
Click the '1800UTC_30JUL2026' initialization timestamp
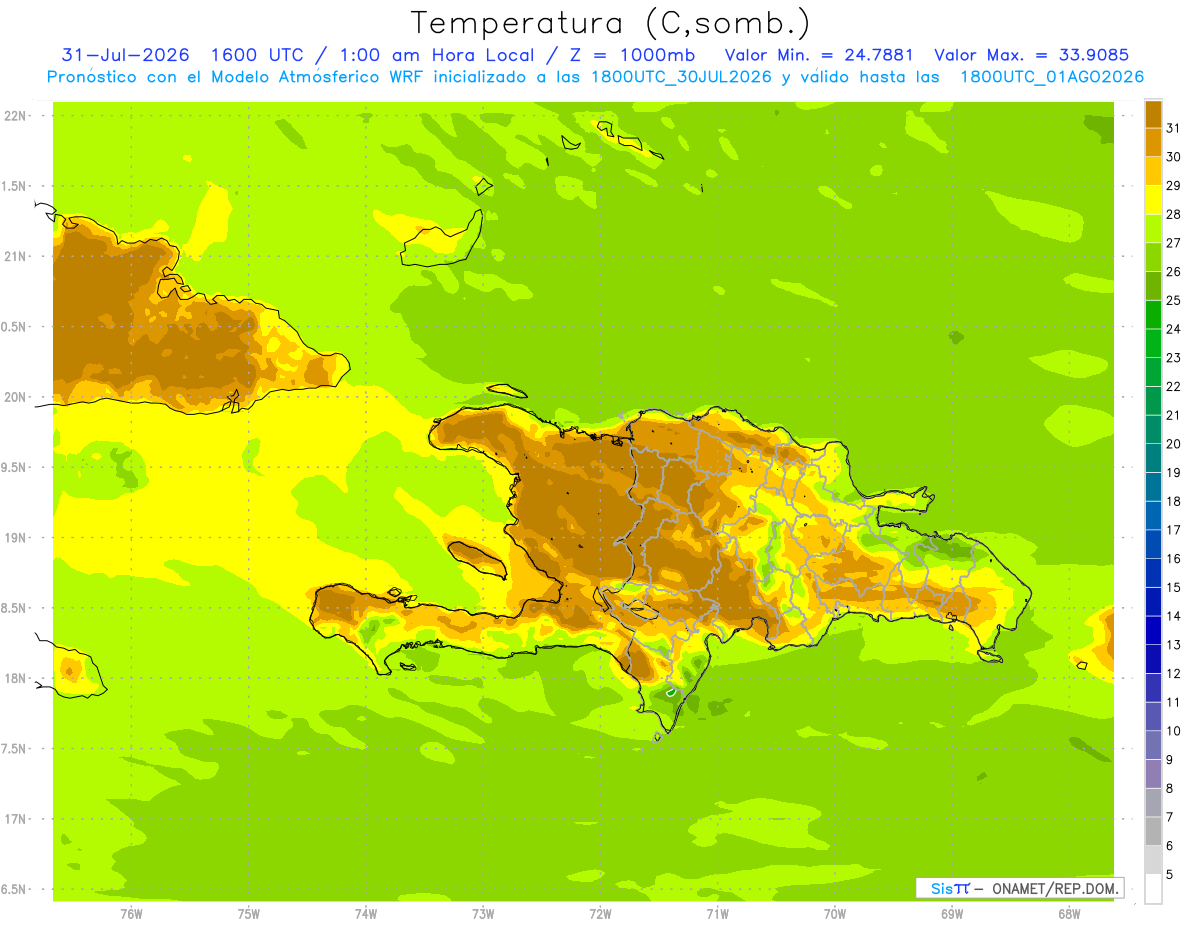tap(680, 77)
